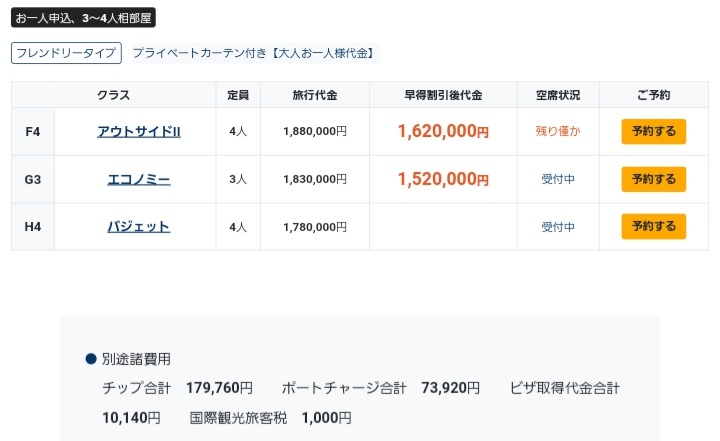Click the 国際観光旅客税 label
720x441 pixels.
coord(238,418)
